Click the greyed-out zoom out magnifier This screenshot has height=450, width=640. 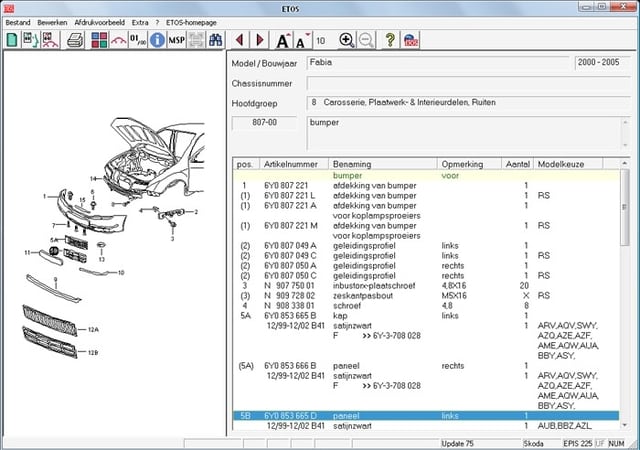pyautogui.click(x=367, y=40)
